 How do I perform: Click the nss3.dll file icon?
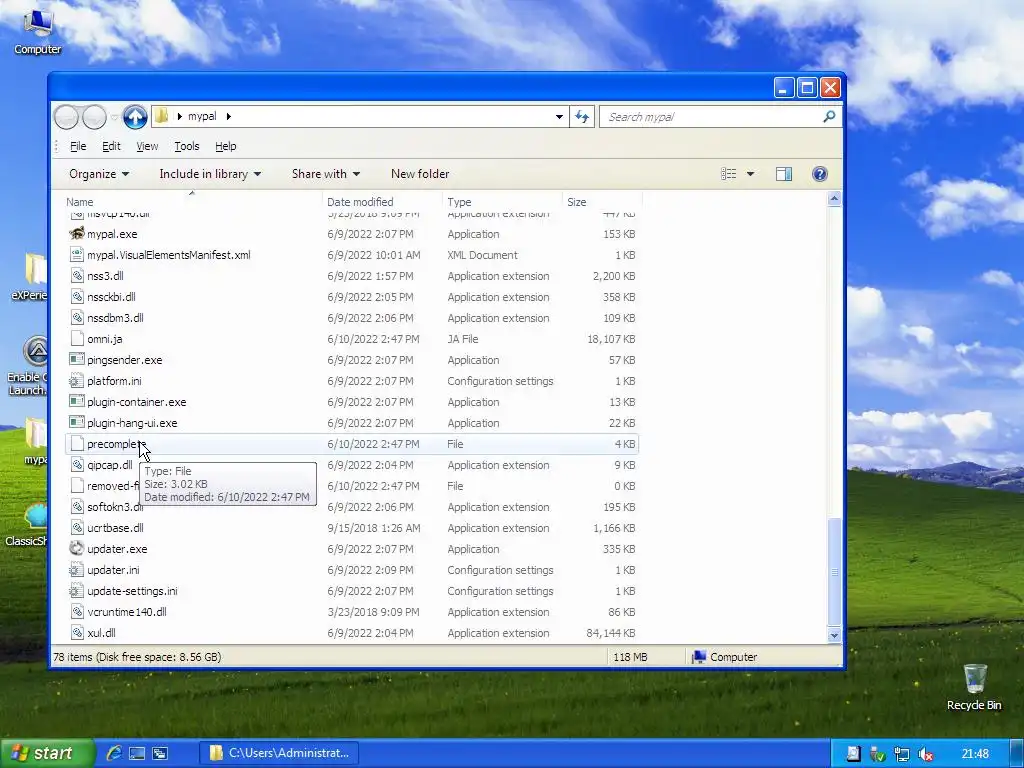[76, 276]
